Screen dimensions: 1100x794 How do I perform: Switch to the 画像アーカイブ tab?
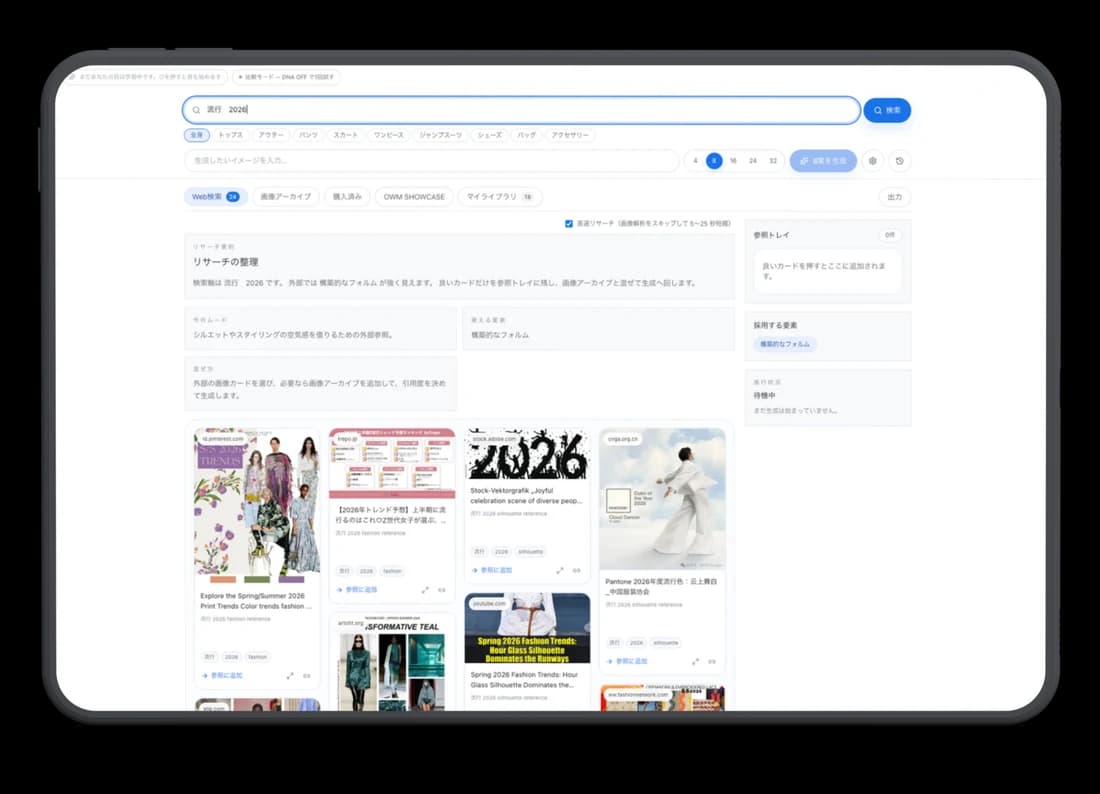286,197
